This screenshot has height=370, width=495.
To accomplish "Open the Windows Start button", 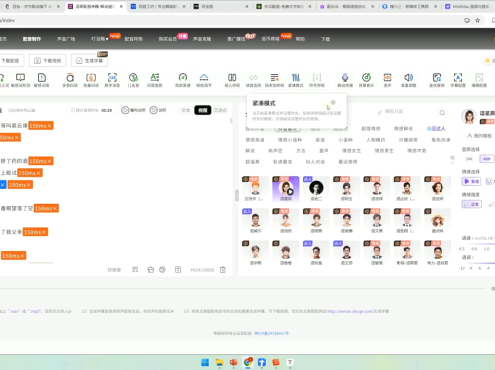I will coord(205,362).
